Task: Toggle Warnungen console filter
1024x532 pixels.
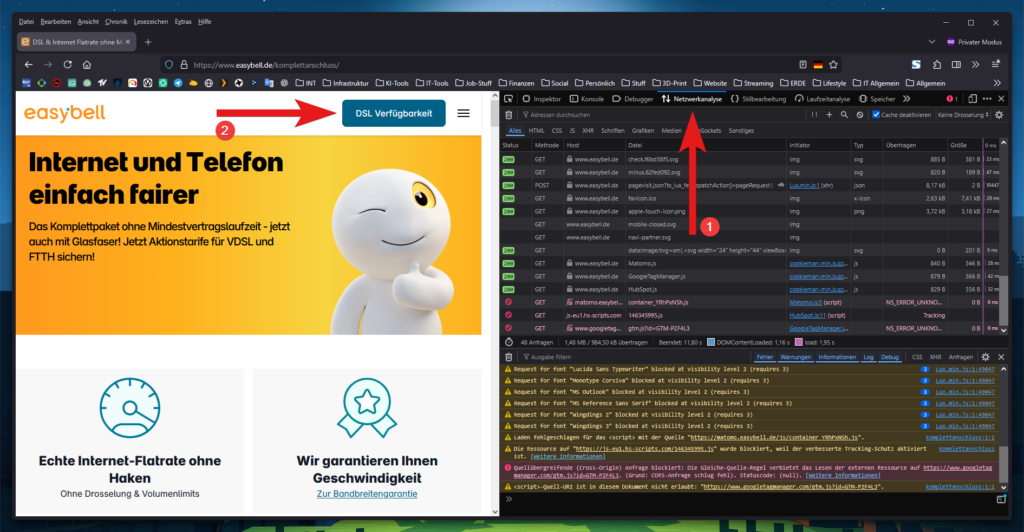Action: (796, 356)
